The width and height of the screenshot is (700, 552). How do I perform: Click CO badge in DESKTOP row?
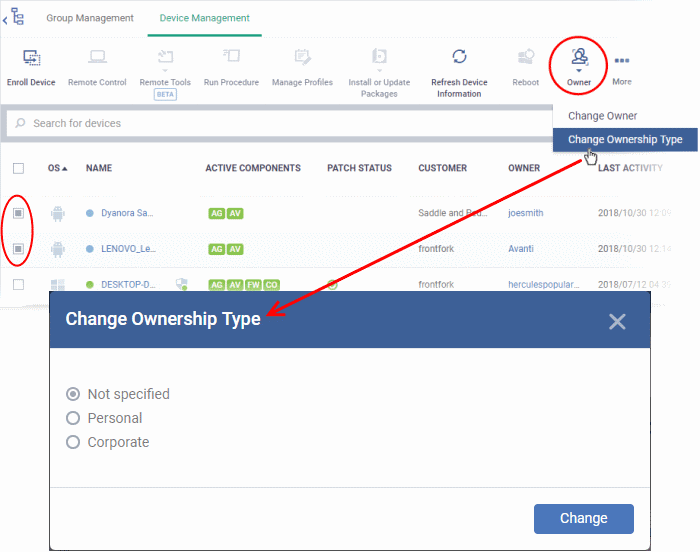pyautogui.click(x=271, y=285)
